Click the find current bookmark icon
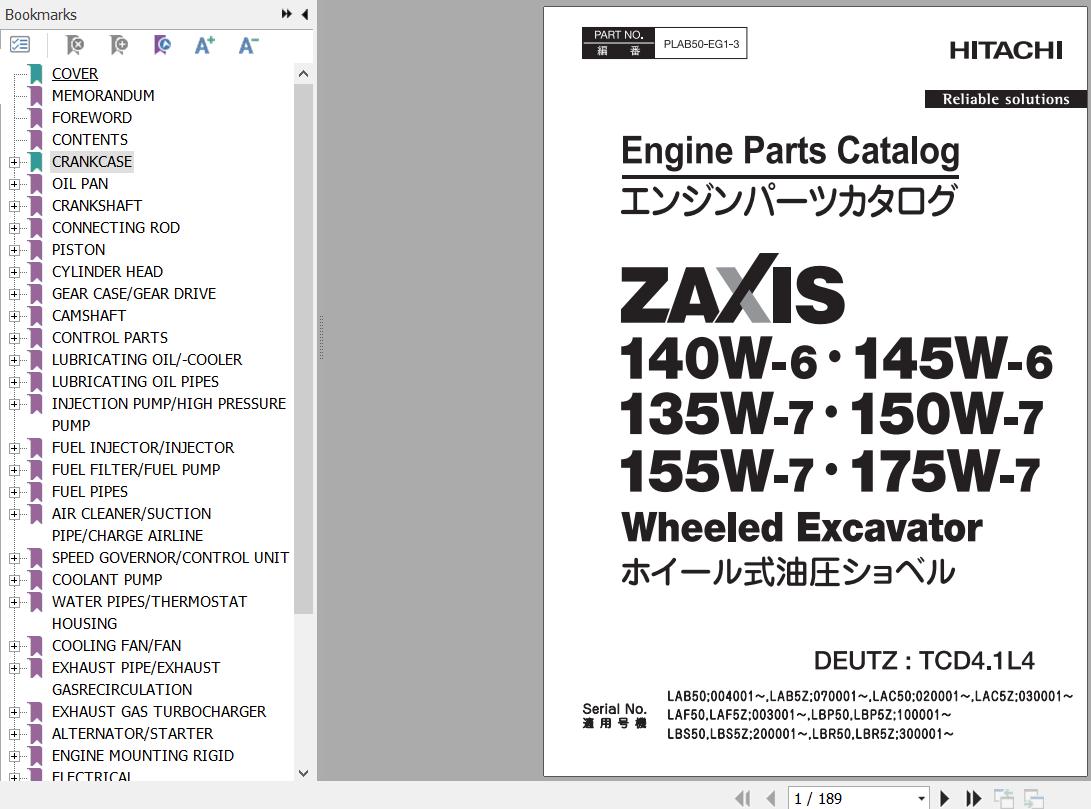 pos(161,45)
